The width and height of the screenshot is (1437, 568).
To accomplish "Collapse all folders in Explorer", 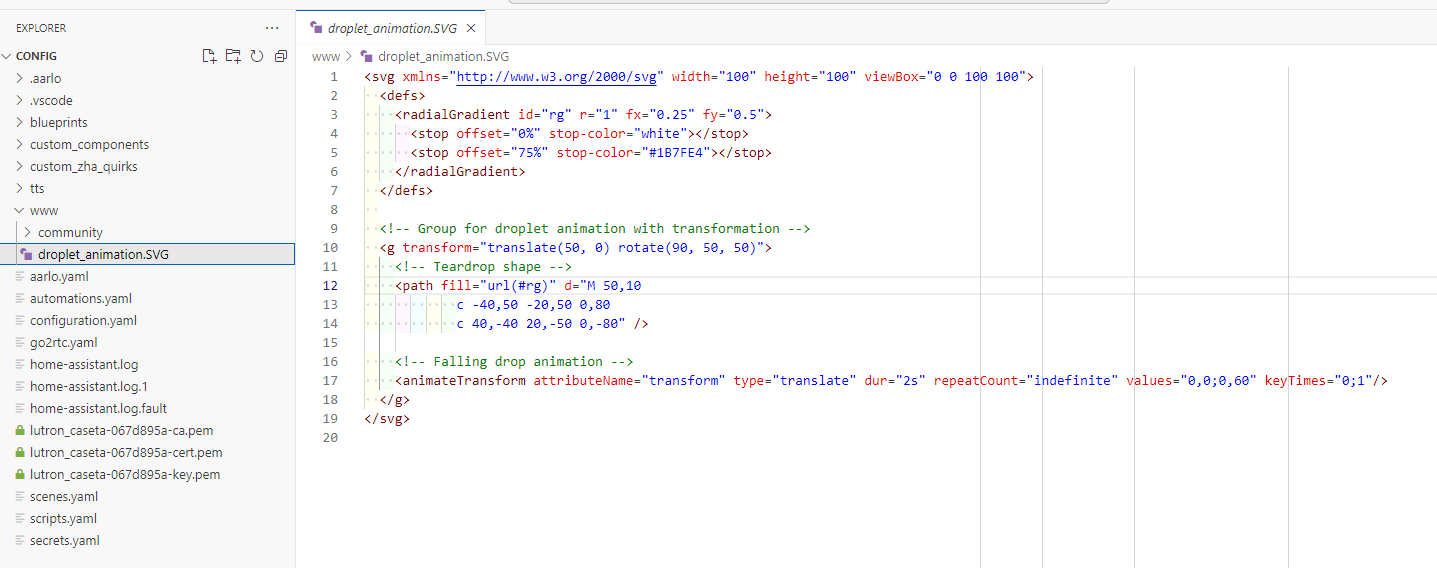I will (281, 56).
